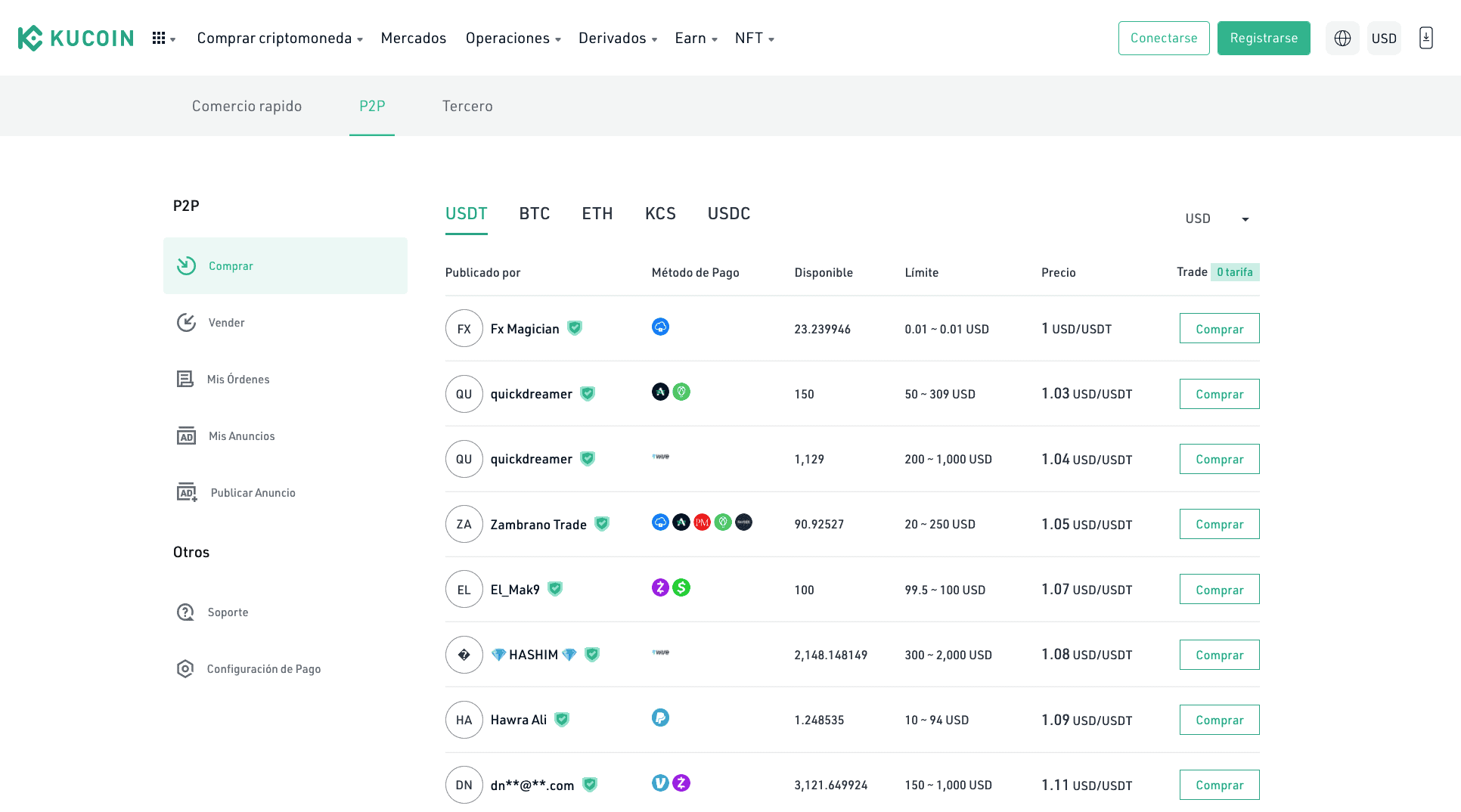Expand the NFT dropdown
Viewport: 1461px width, 812px height.
[755, 38]
